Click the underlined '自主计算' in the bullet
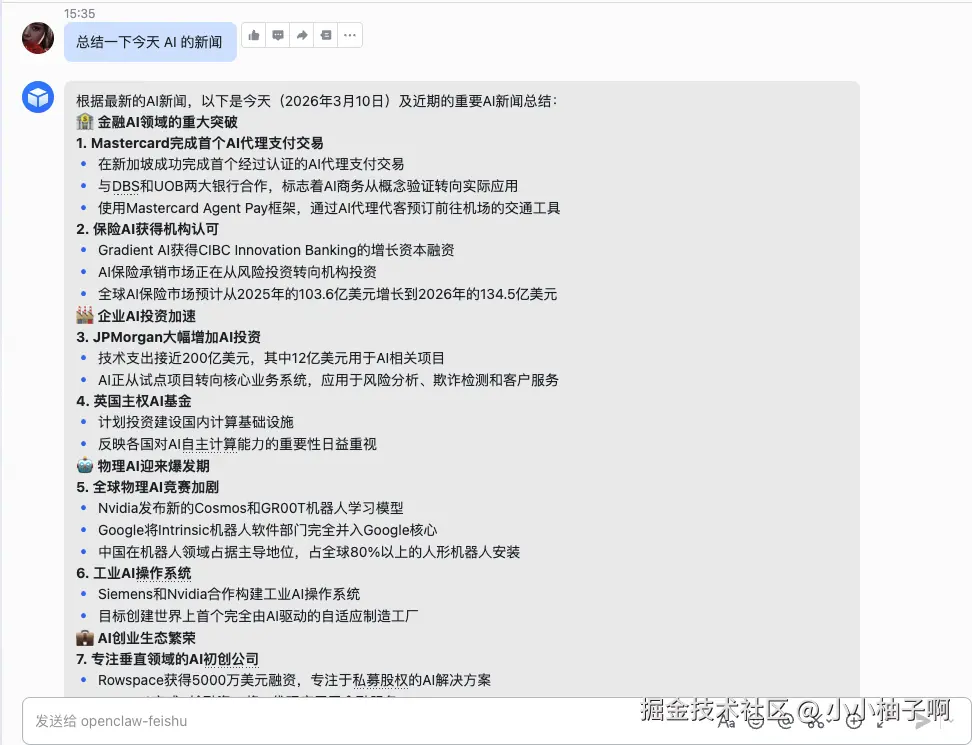Image resolution: width=972 pixels, height=745 pixels. [209, 444]
